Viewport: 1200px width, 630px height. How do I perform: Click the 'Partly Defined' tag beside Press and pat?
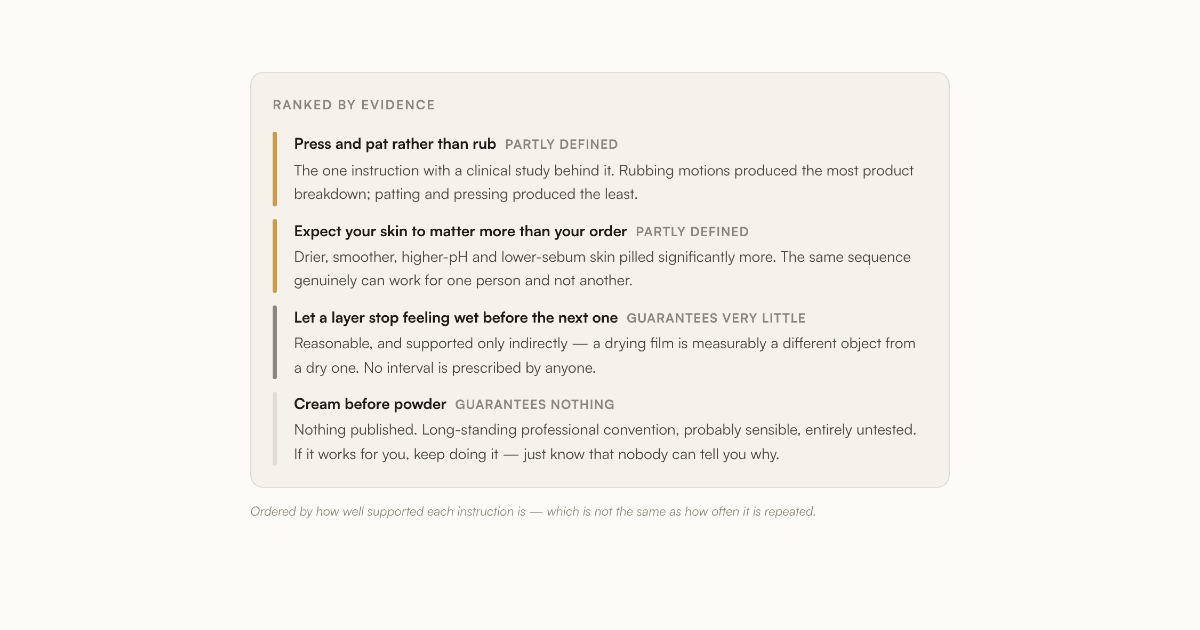pyautogui.click(x=561, y=145)
